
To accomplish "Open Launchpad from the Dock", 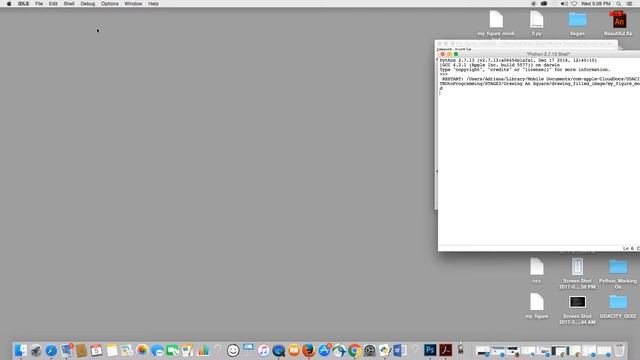I will 36,350.
